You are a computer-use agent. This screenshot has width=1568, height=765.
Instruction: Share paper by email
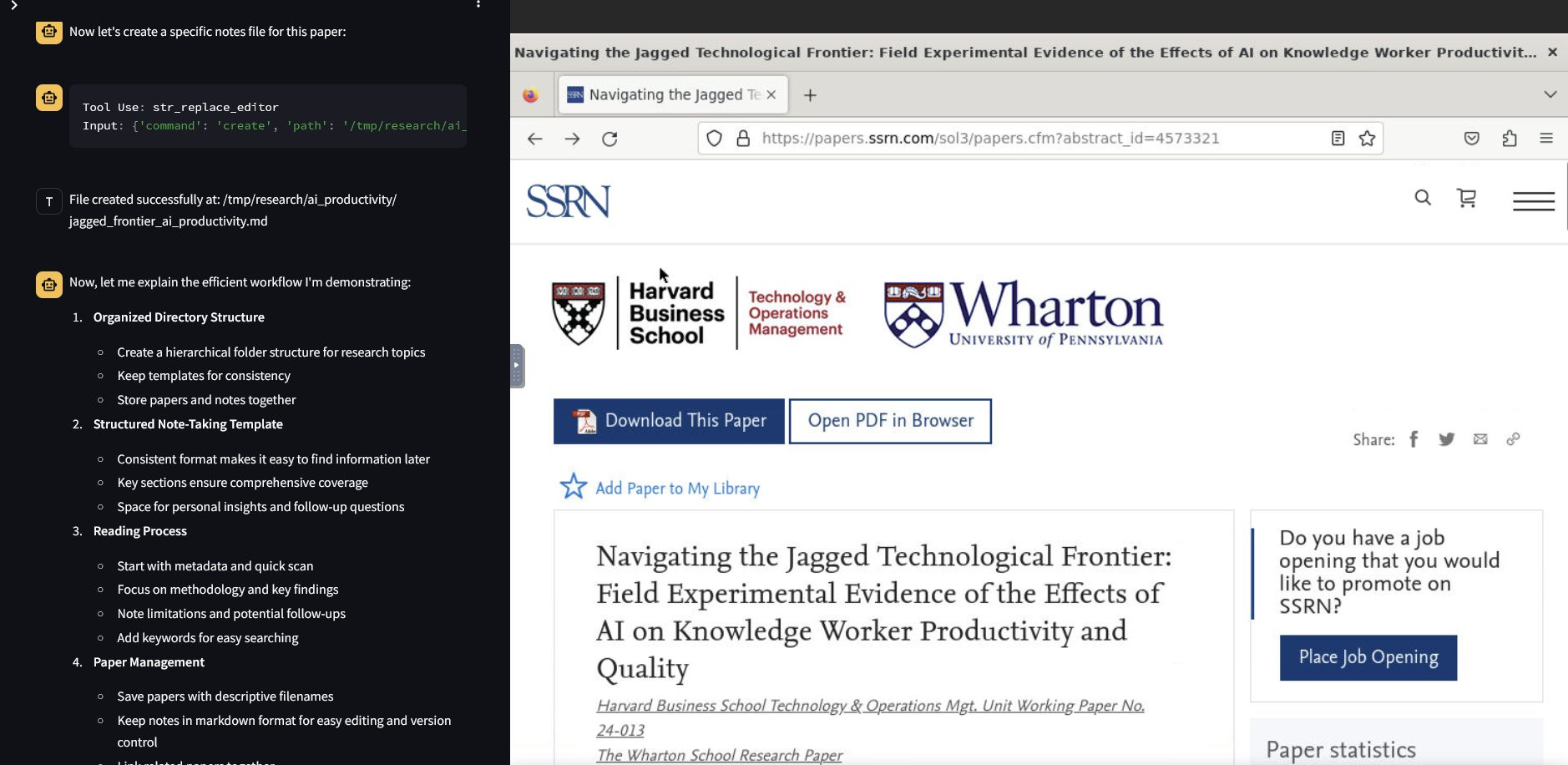(x=1480, y=439)
